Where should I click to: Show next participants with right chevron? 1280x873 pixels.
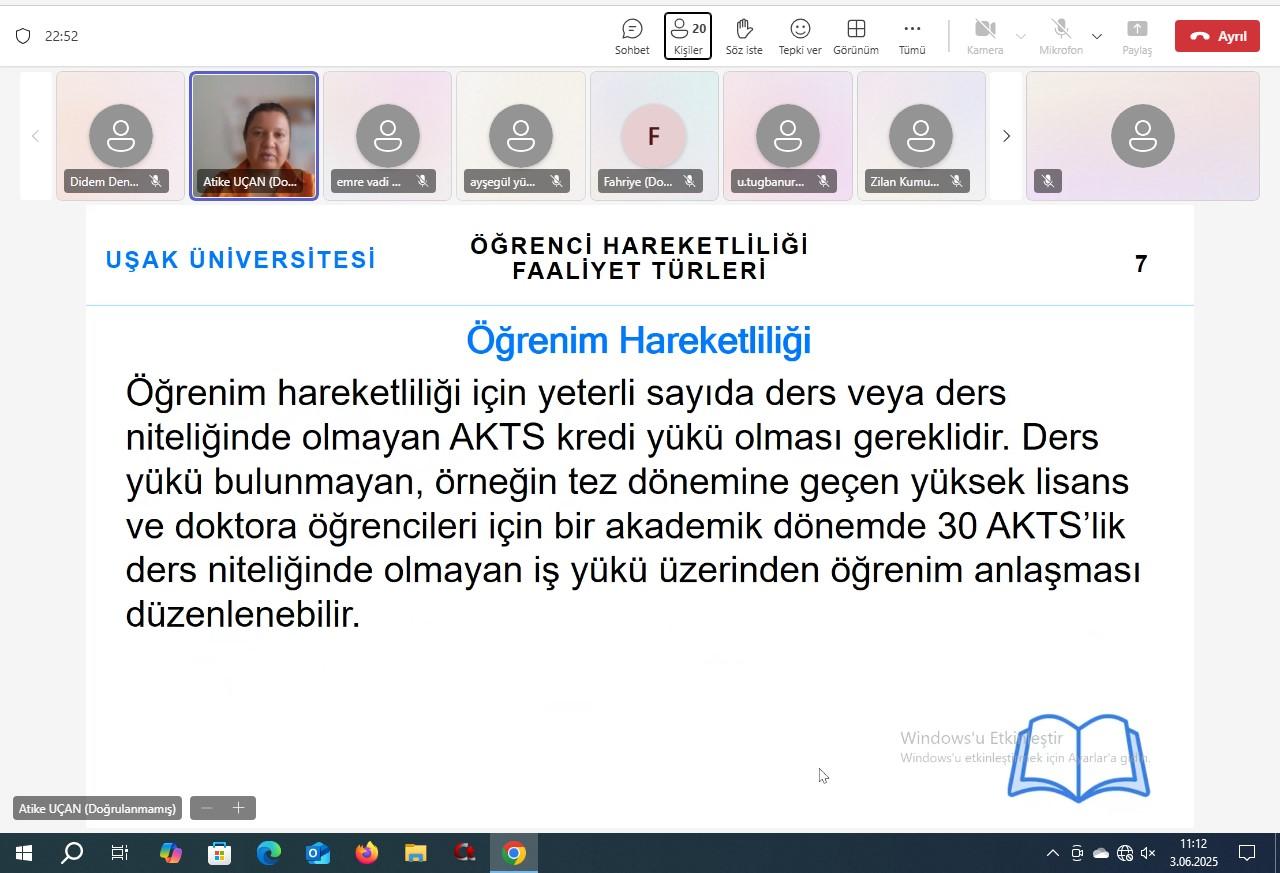pyautogui.click(x=1006, y=136)
